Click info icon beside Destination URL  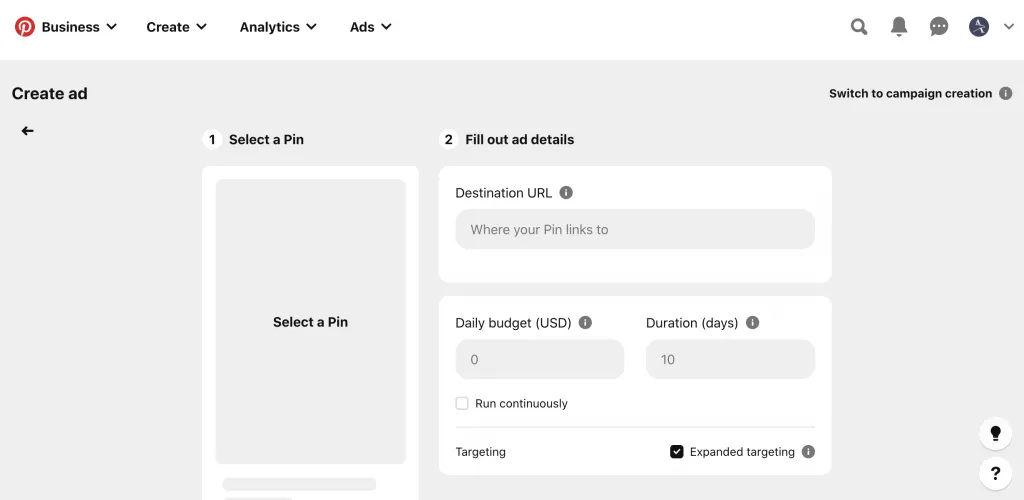(566, 193)
